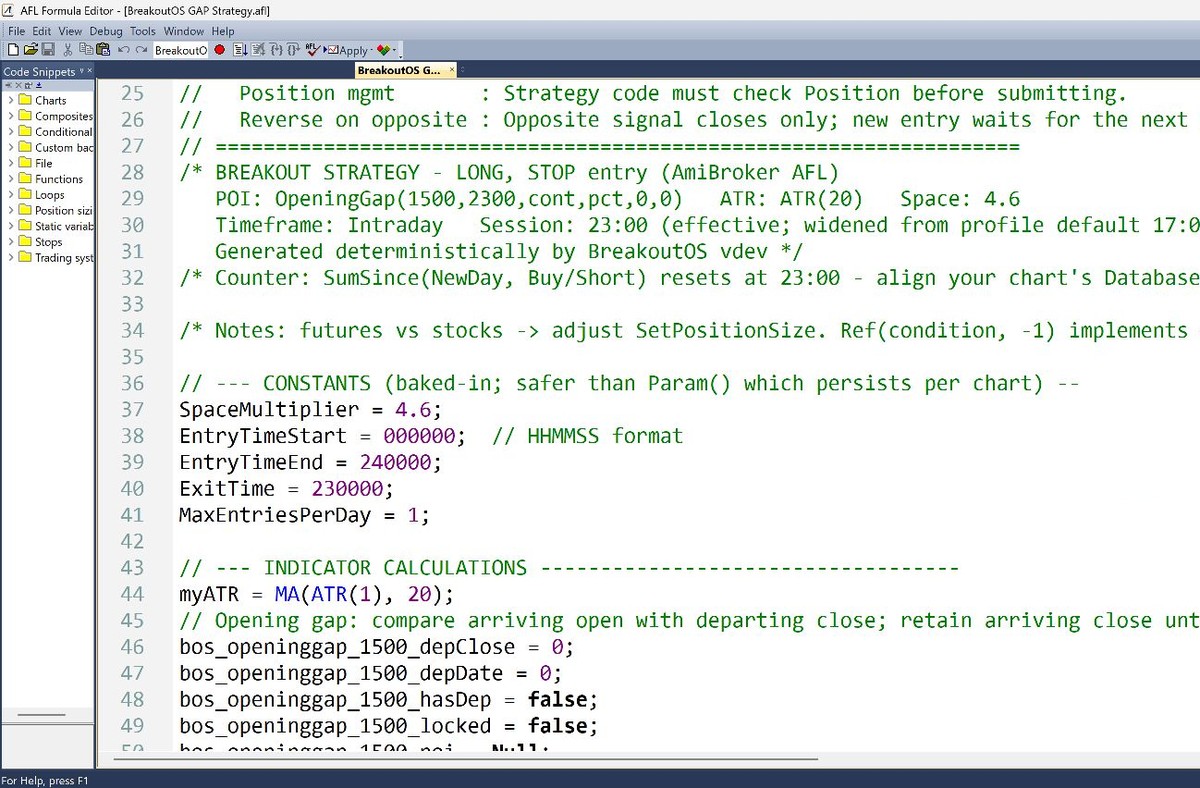Redo the last undone edit

click(141, 49)
